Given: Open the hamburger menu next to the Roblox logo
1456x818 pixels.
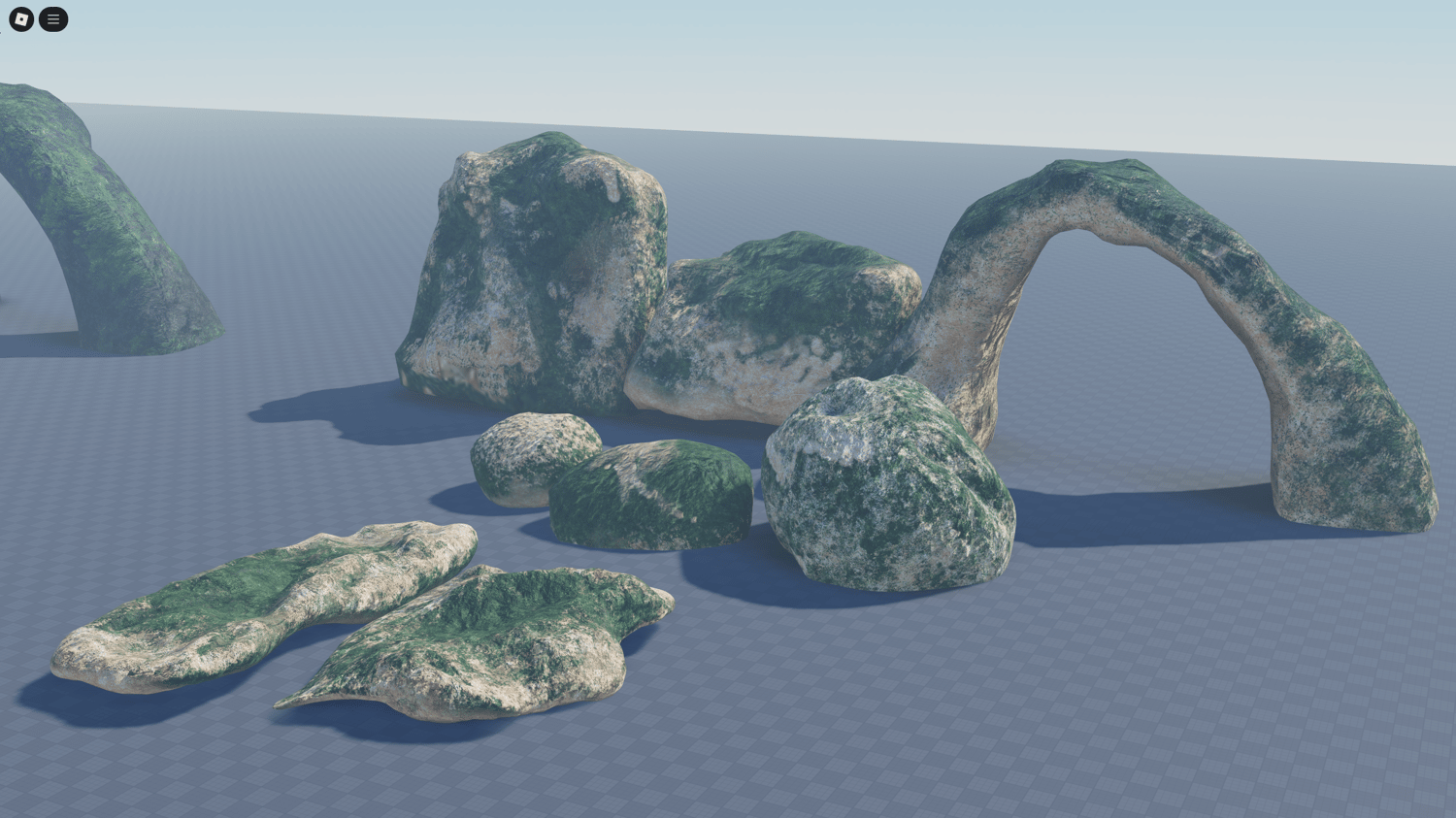Looking at the screenshot, I should tap(53, 19).
